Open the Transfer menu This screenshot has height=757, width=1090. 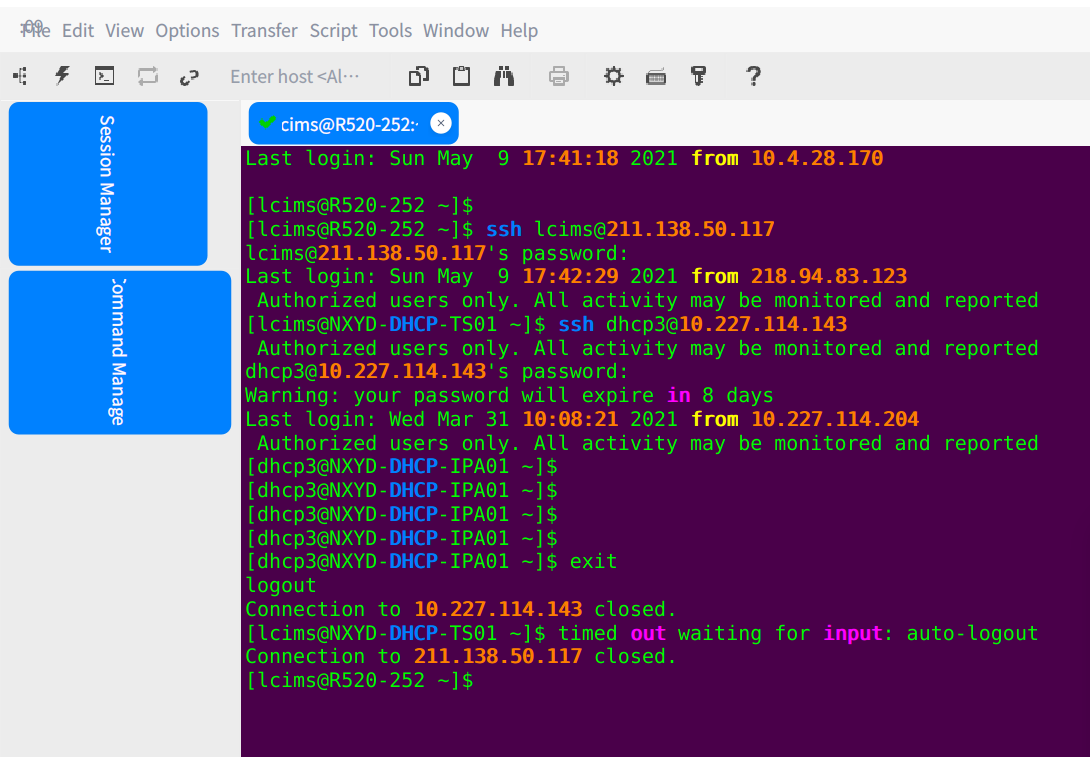(x=264, y=30)
